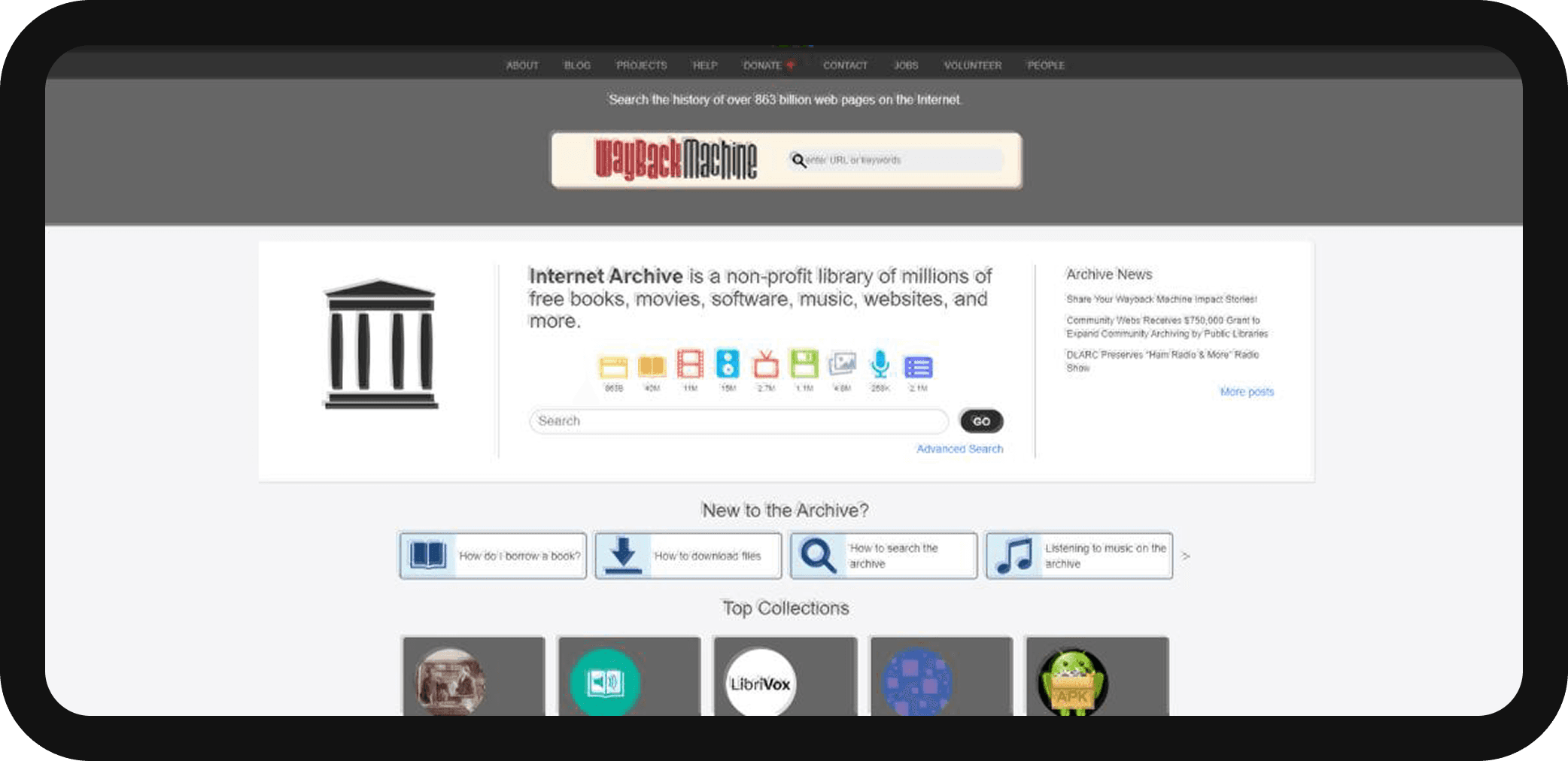Open 'How to search the archive' guide

pyautogui.click(x=883, y=556)
